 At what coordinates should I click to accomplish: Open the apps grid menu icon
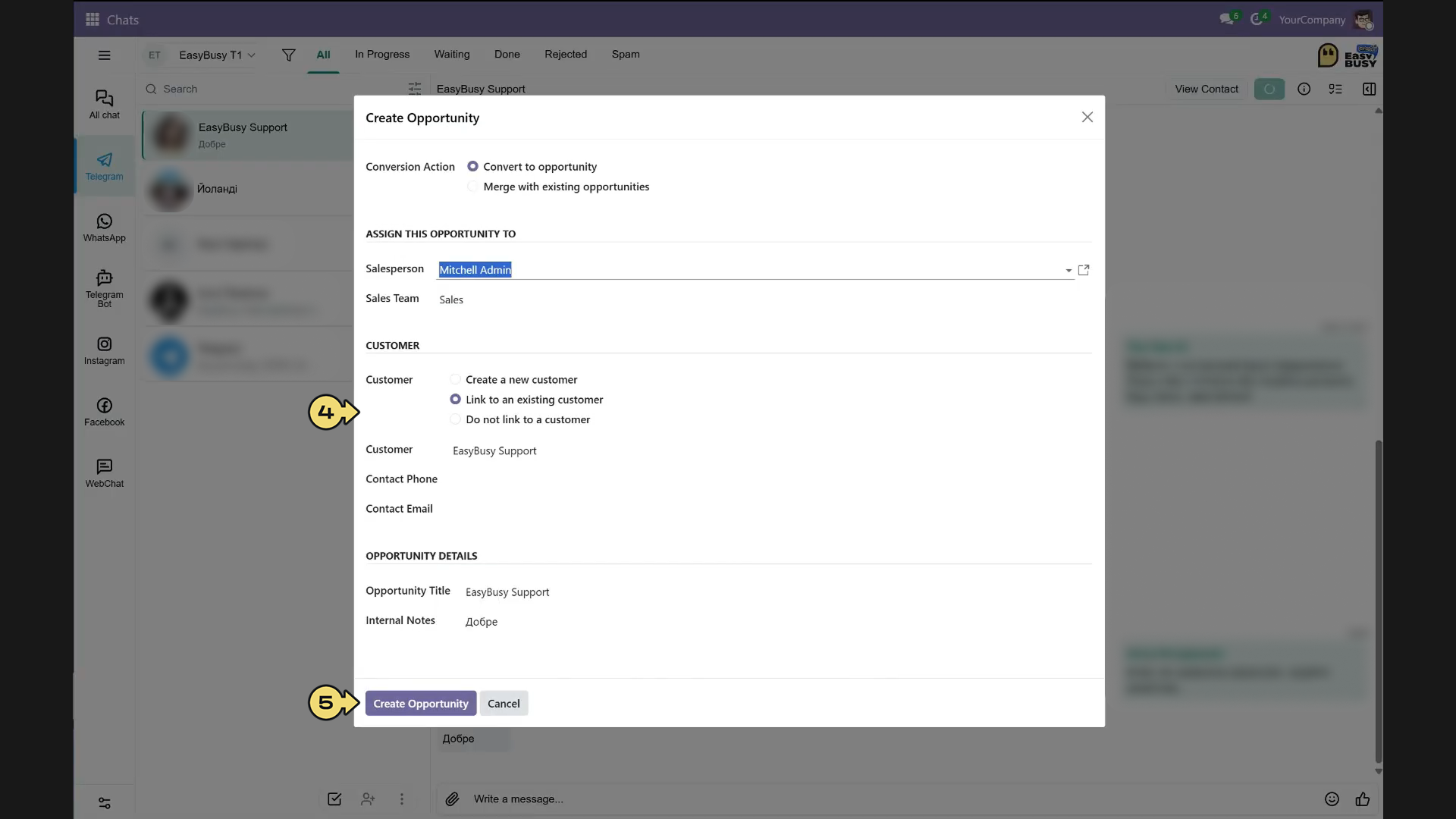pyautogui.click(x=93, y=20)
